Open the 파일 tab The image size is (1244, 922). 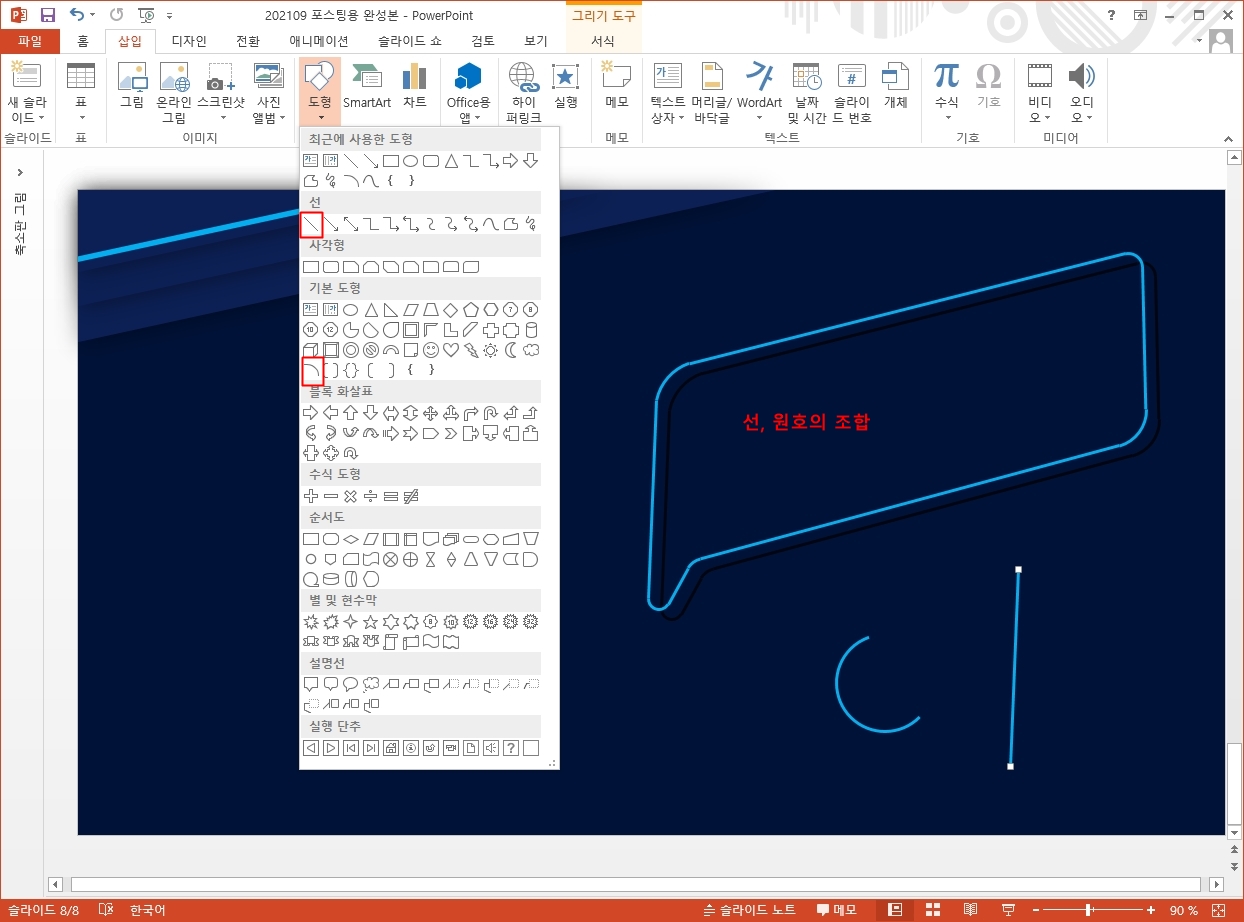[30, 41]
